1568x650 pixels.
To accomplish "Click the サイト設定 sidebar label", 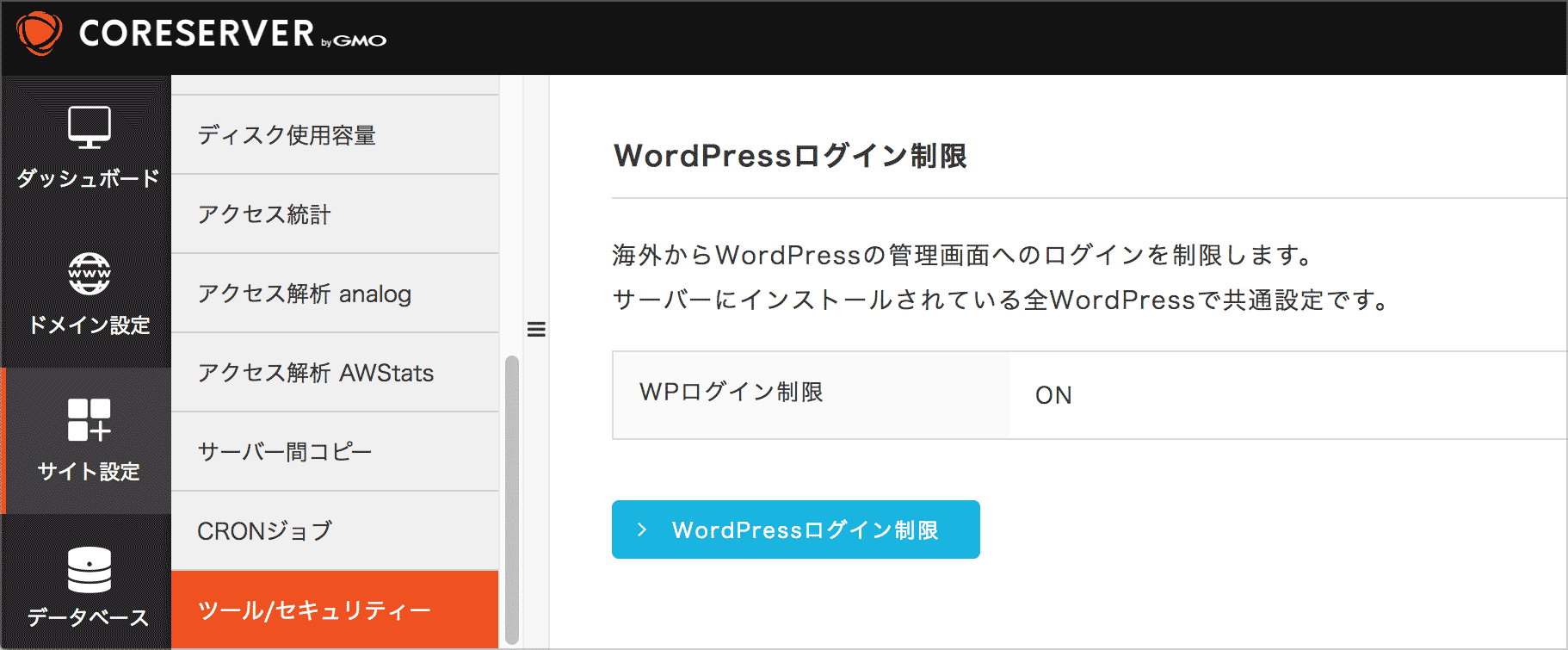I will (90, 471).
